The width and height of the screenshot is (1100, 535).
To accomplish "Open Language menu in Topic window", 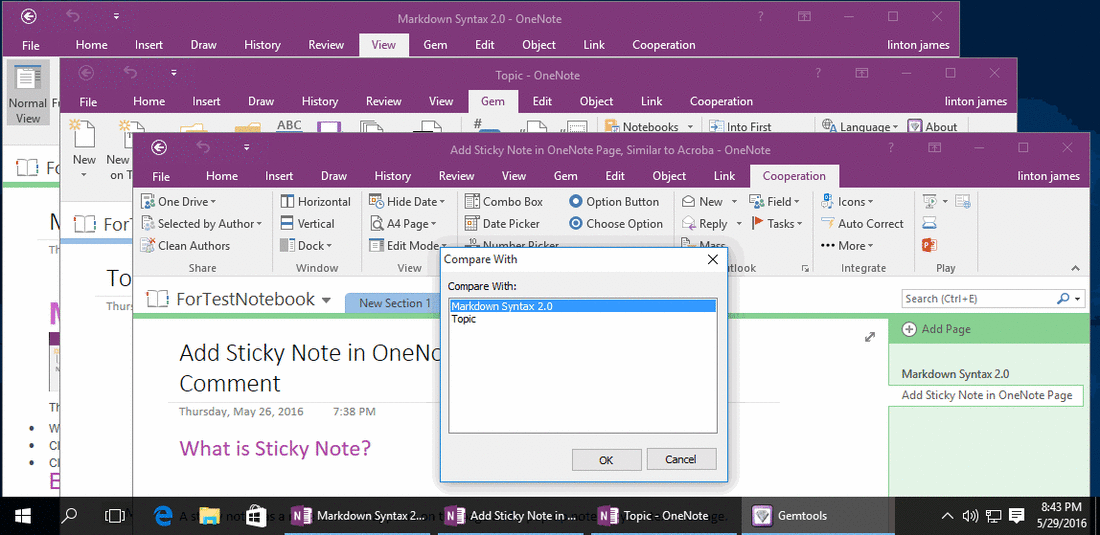I will (x=860, y=127).
